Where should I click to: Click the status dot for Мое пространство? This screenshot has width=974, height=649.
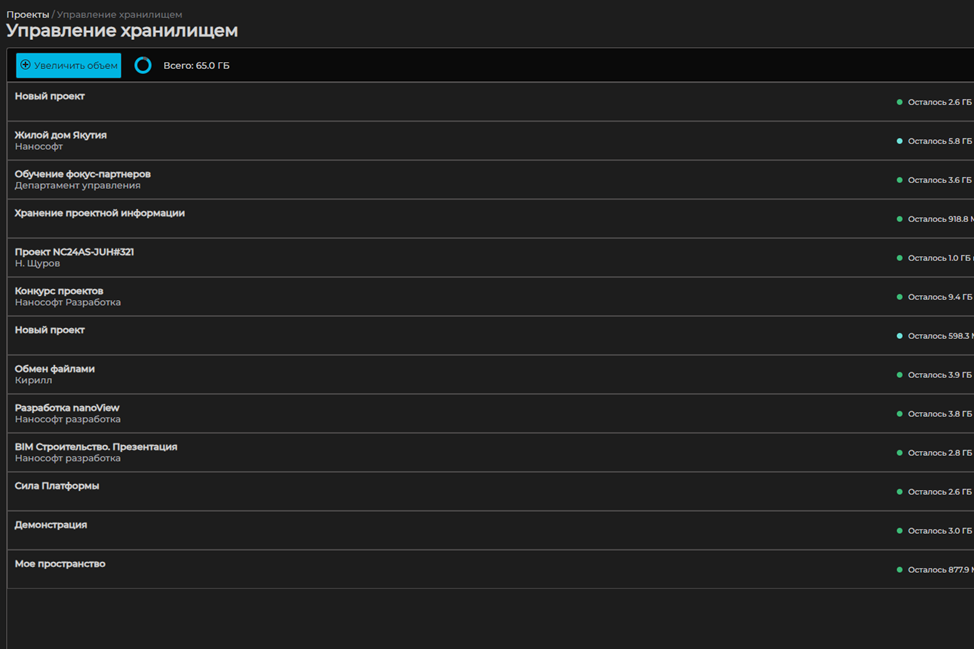(900, 570)
